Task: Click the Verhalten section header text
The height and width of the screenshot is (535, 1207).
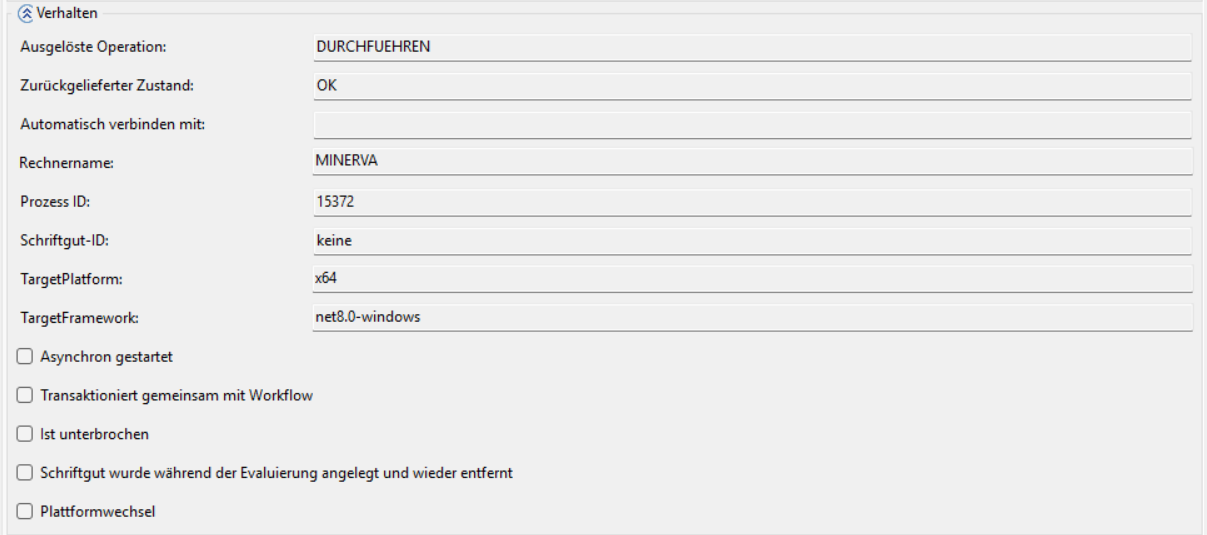Action: click(x=67, y=13)
